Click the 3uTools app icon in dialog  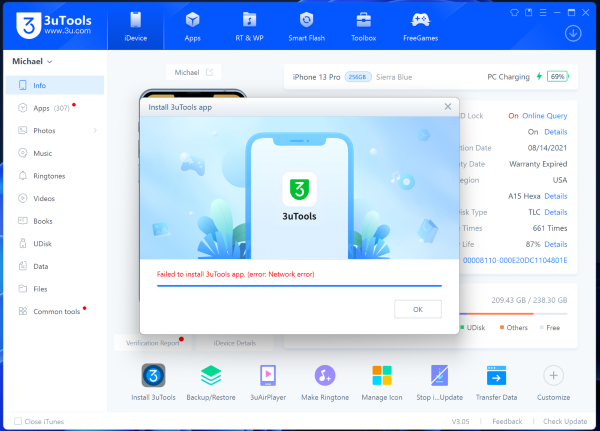(299, 189)
